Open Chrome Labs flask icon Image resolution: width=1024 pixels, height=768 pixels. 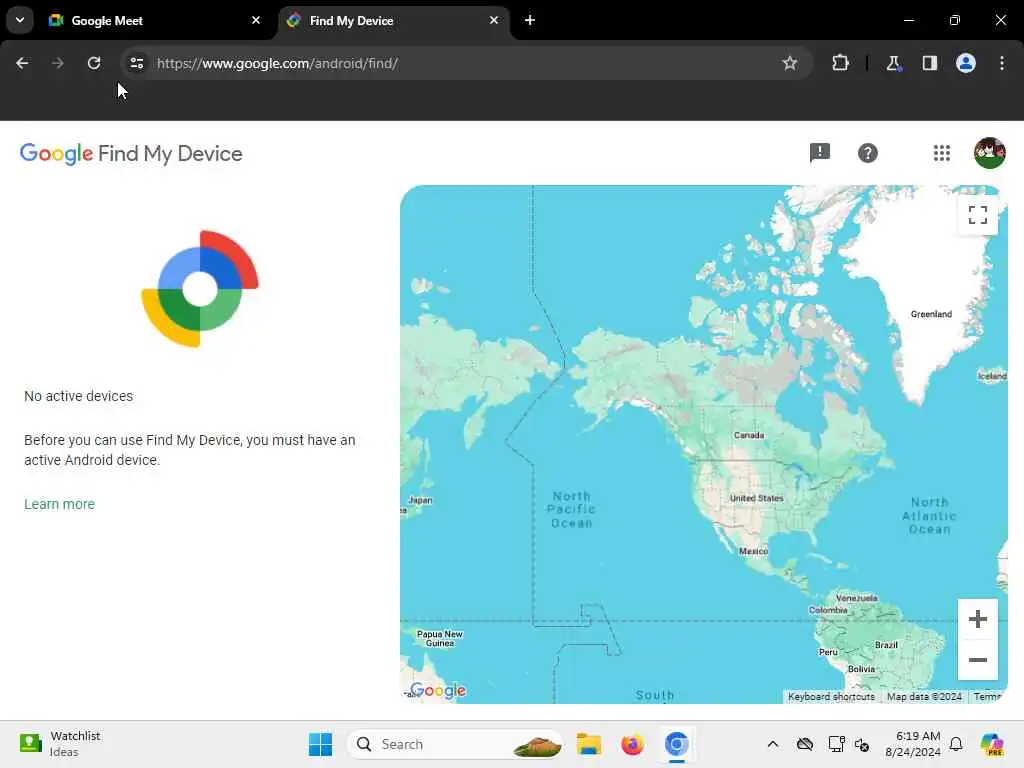[x=893, y=63]
